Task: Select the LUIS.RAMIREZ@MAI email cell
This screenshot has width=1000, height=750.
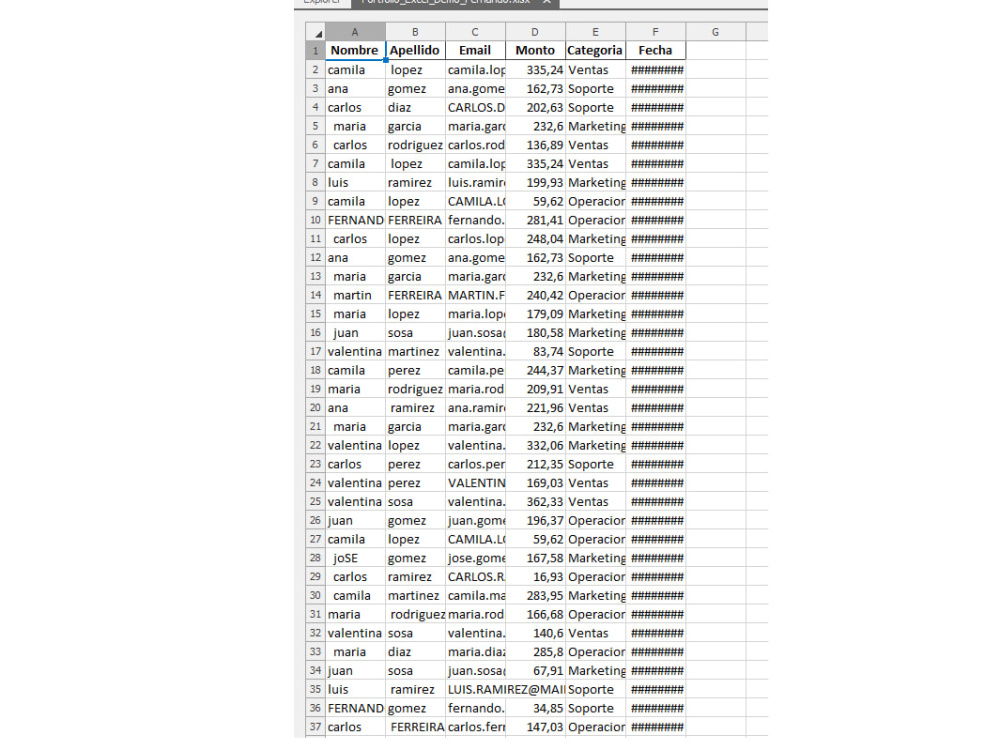Action: (505, 689)
